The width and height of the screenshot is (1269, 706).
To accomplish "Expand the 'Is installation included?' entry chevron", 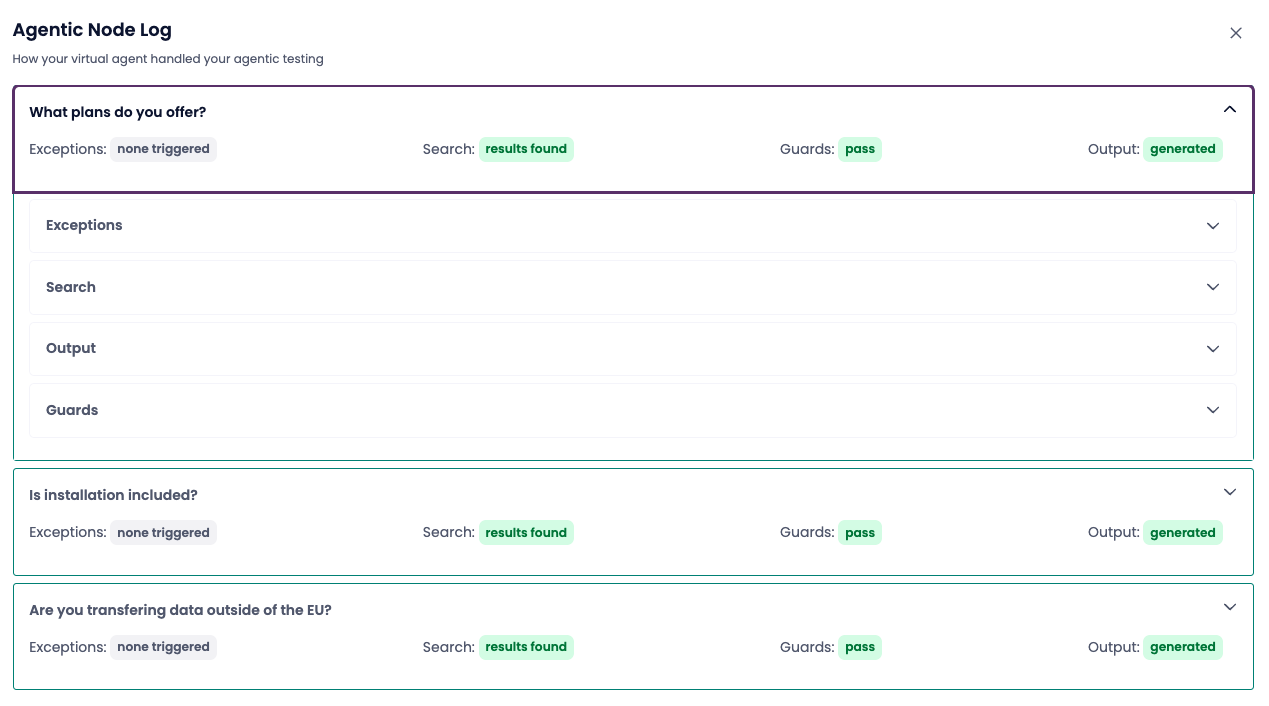I will pyautogui.click(x=1230, y=492).
